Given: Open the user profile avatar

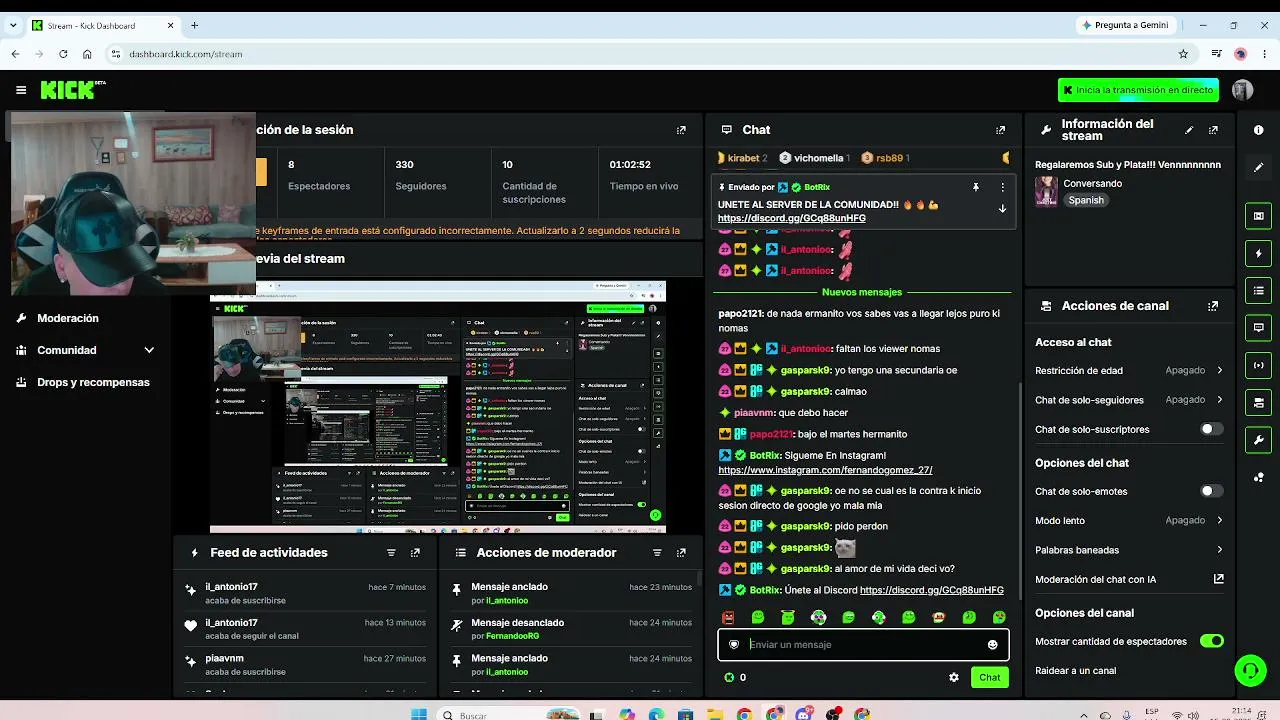Looking at the screenshot, I should pyautogui.click(x=1242, y=90).
